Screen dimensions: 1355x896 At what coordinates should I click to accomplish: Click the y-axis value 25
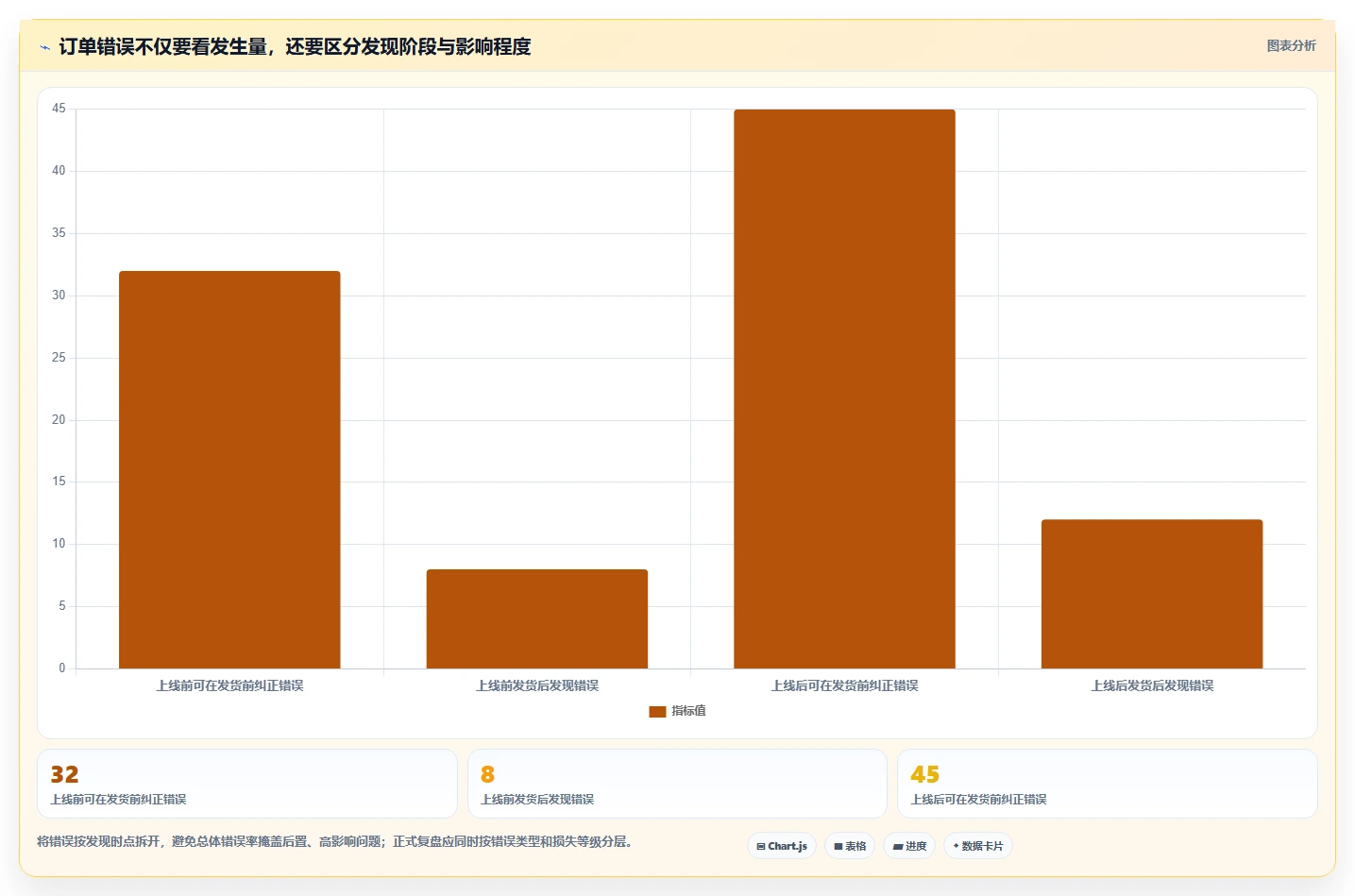(x=59, y=358)
